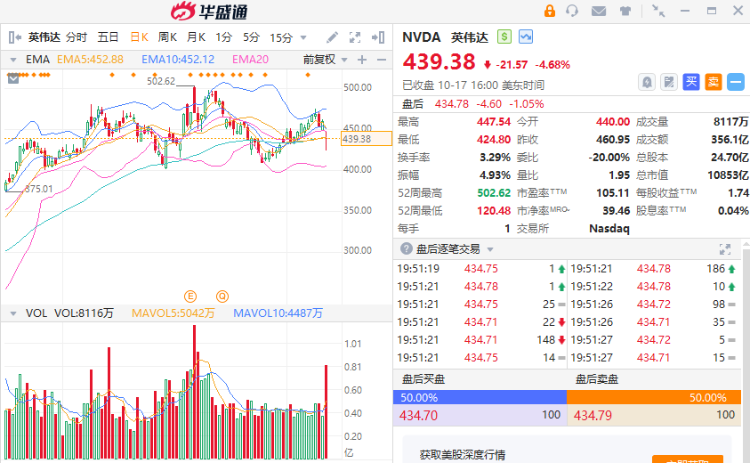Click the 19:51:22 trade row
This screenshot has height=463, width=750.
653,287
